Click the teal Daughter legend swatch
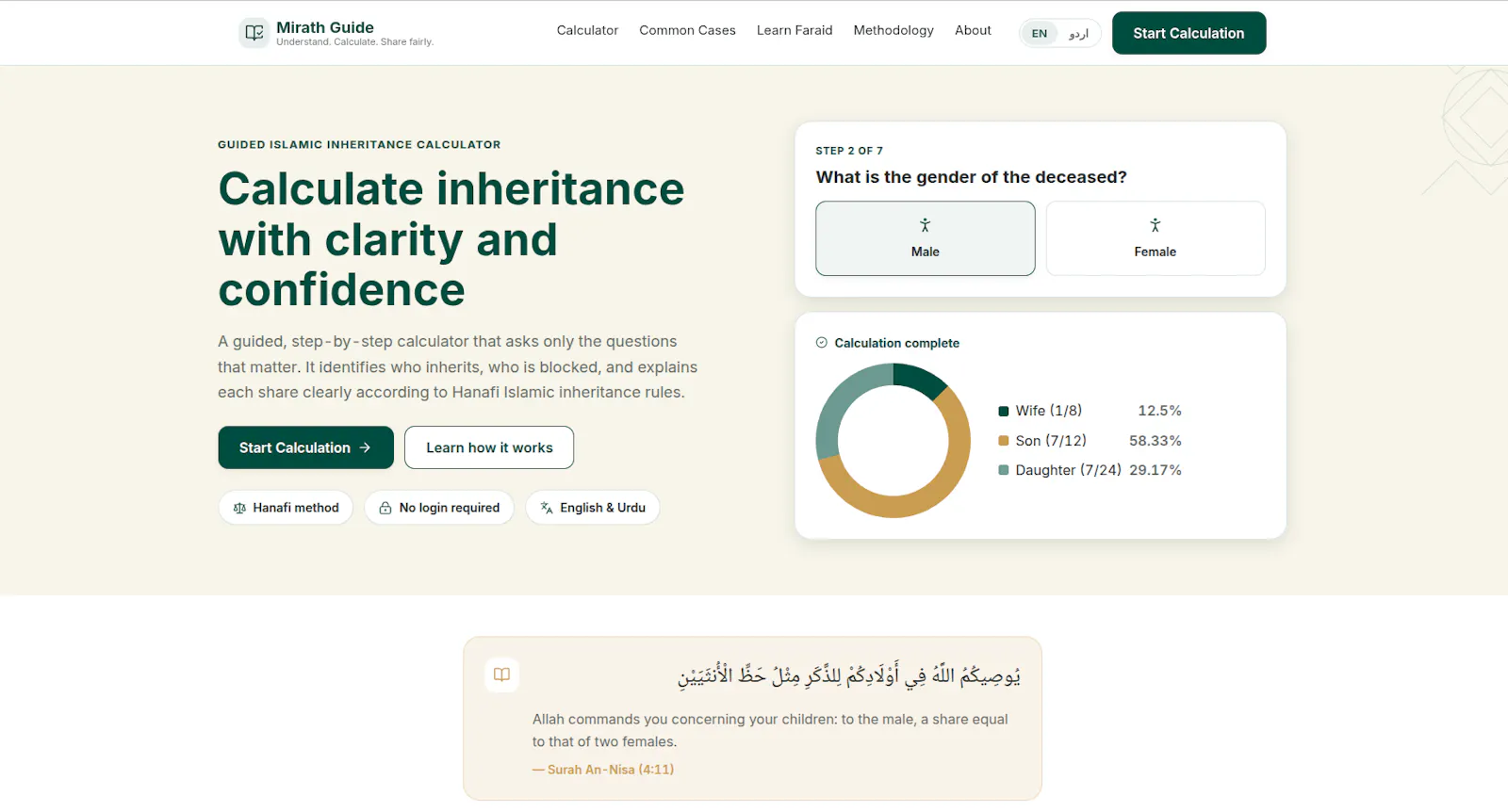 click(1004, 470)
